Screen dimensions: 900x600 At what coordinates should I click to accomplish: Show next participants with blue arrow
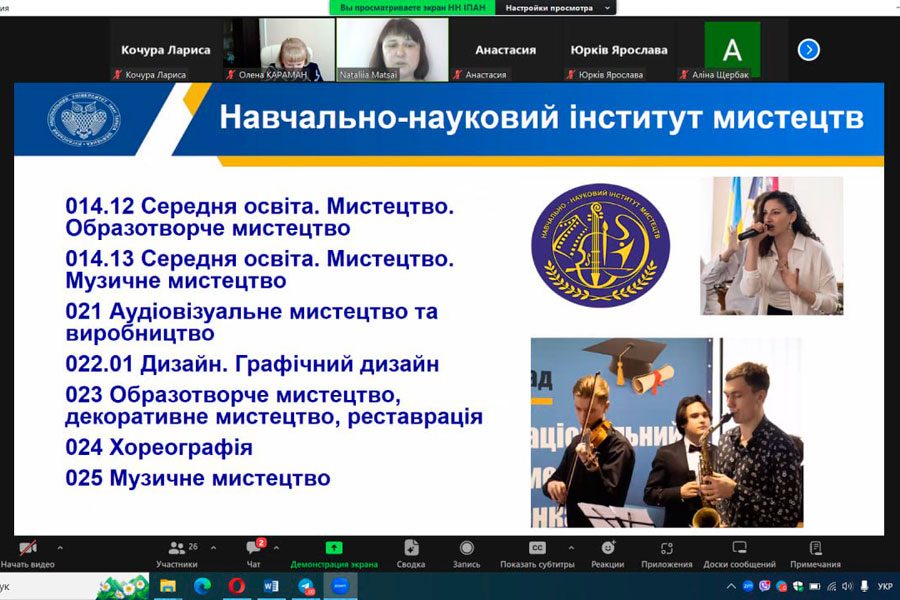point(809,49)
